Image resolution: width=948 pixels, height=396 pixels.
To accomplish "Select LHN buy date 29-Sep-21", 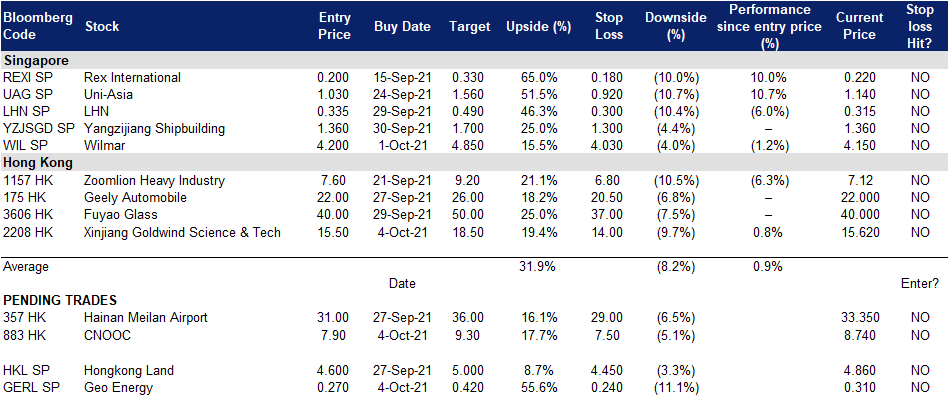I will coord(402,111).
